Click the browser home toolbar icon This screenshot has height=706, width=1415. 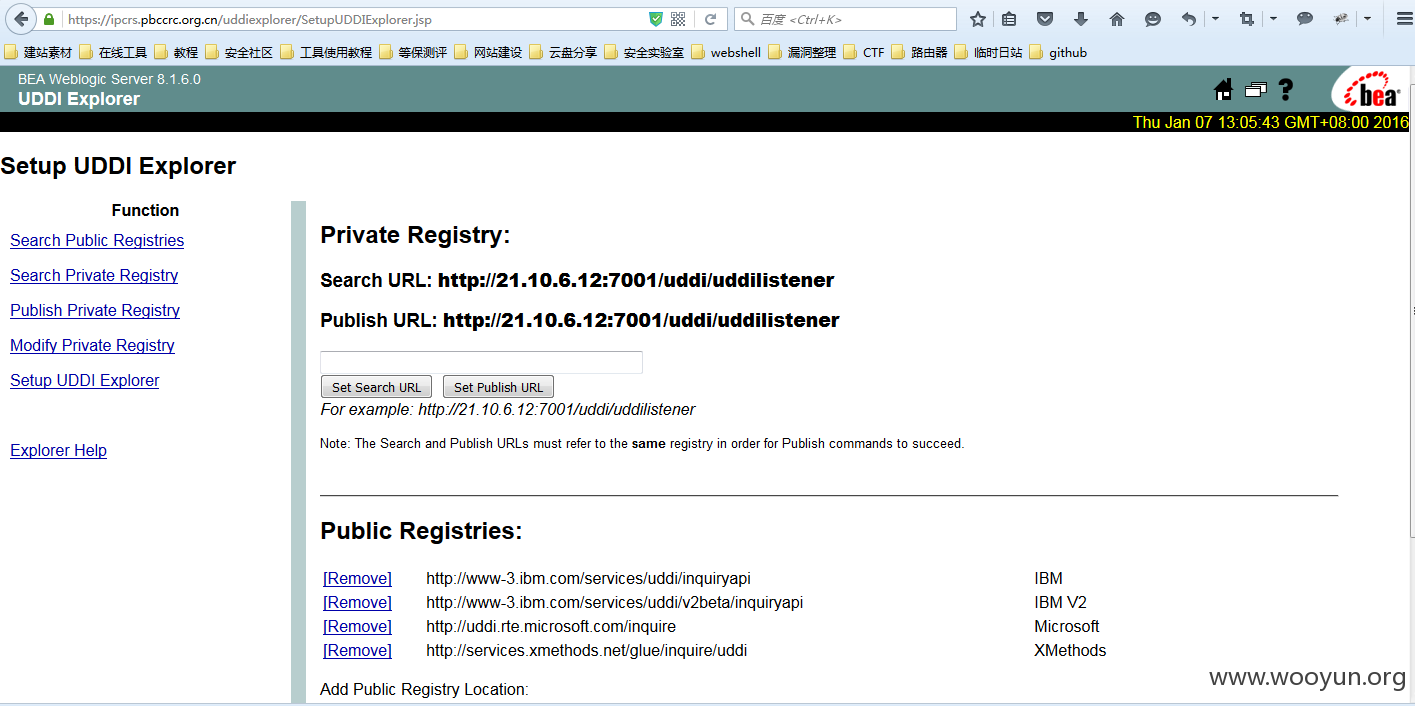pos(1117,19)
